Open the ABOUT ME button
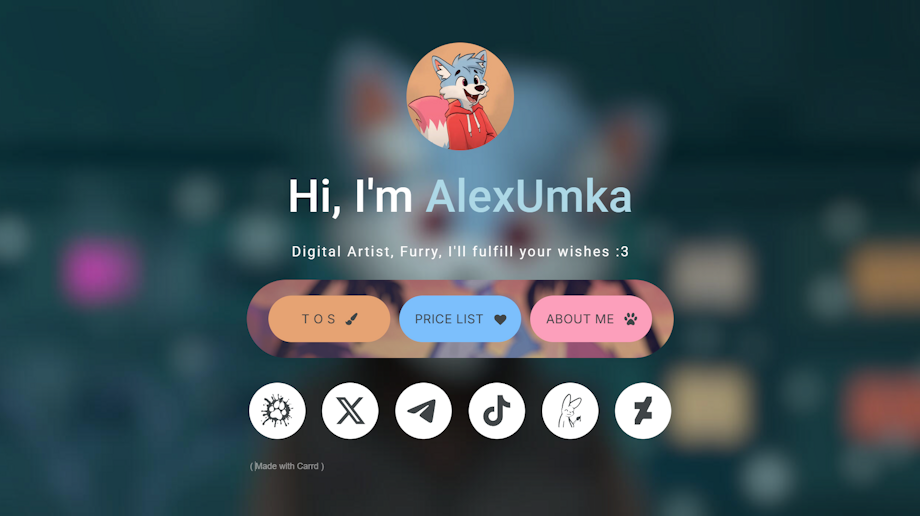Viewport: 920px width, 516px height. [x=591, y=319]
